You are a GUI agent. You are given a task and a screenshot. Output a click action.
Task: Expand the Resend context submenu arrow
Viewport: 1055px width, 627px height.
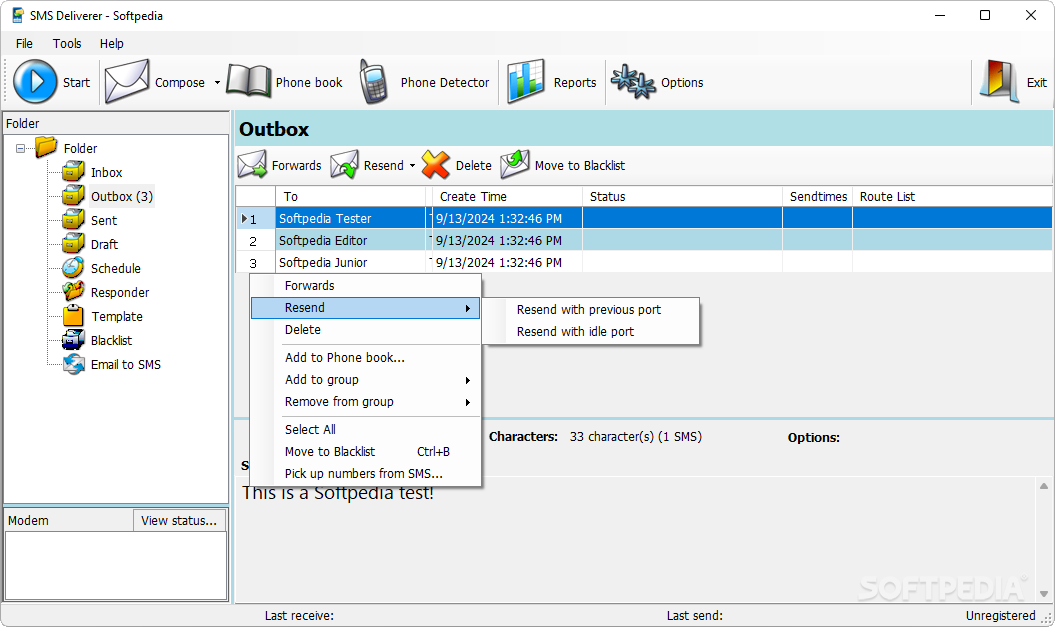pyautogui.click(x=468, y=308)
